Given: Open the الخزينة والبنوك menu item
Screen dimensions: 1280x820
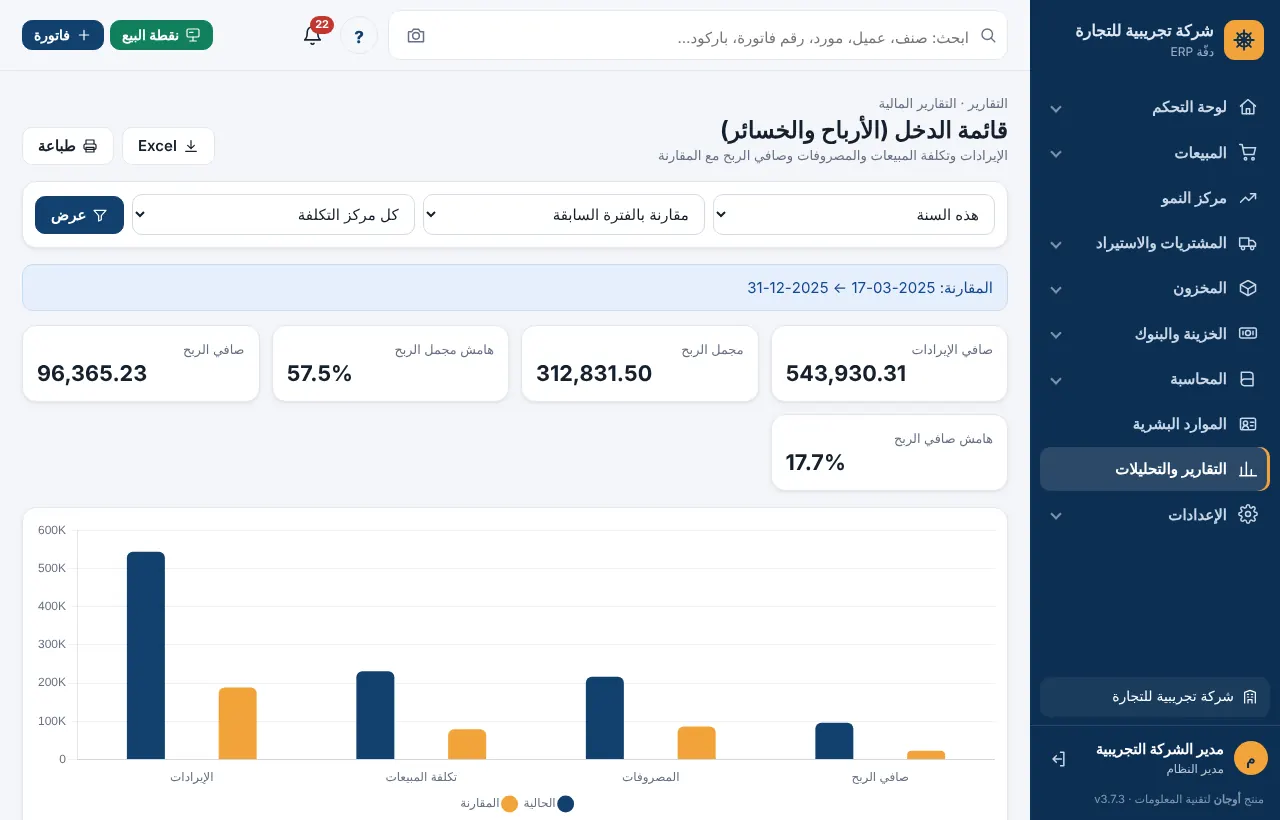Looking at the screenshot, I should pos(1155,334).
